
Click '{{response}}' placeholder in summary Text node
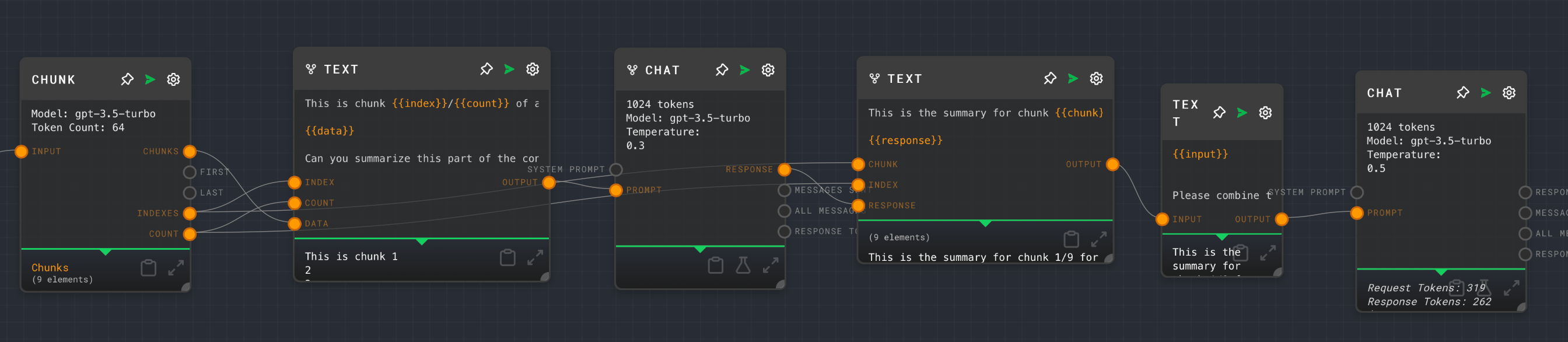click(x=905, y=141)
